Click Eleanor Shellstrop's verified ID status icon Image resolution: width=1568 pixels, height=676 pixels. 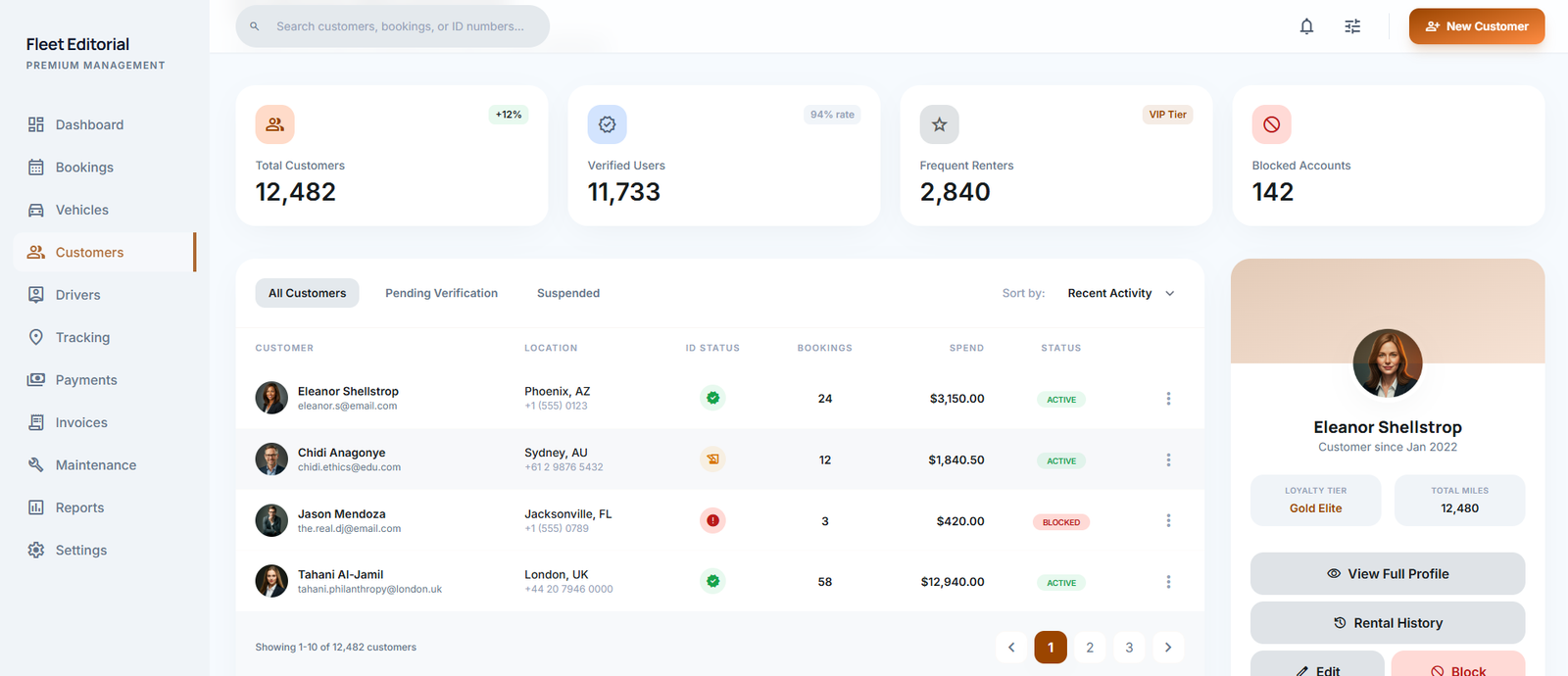pos(713,398)
